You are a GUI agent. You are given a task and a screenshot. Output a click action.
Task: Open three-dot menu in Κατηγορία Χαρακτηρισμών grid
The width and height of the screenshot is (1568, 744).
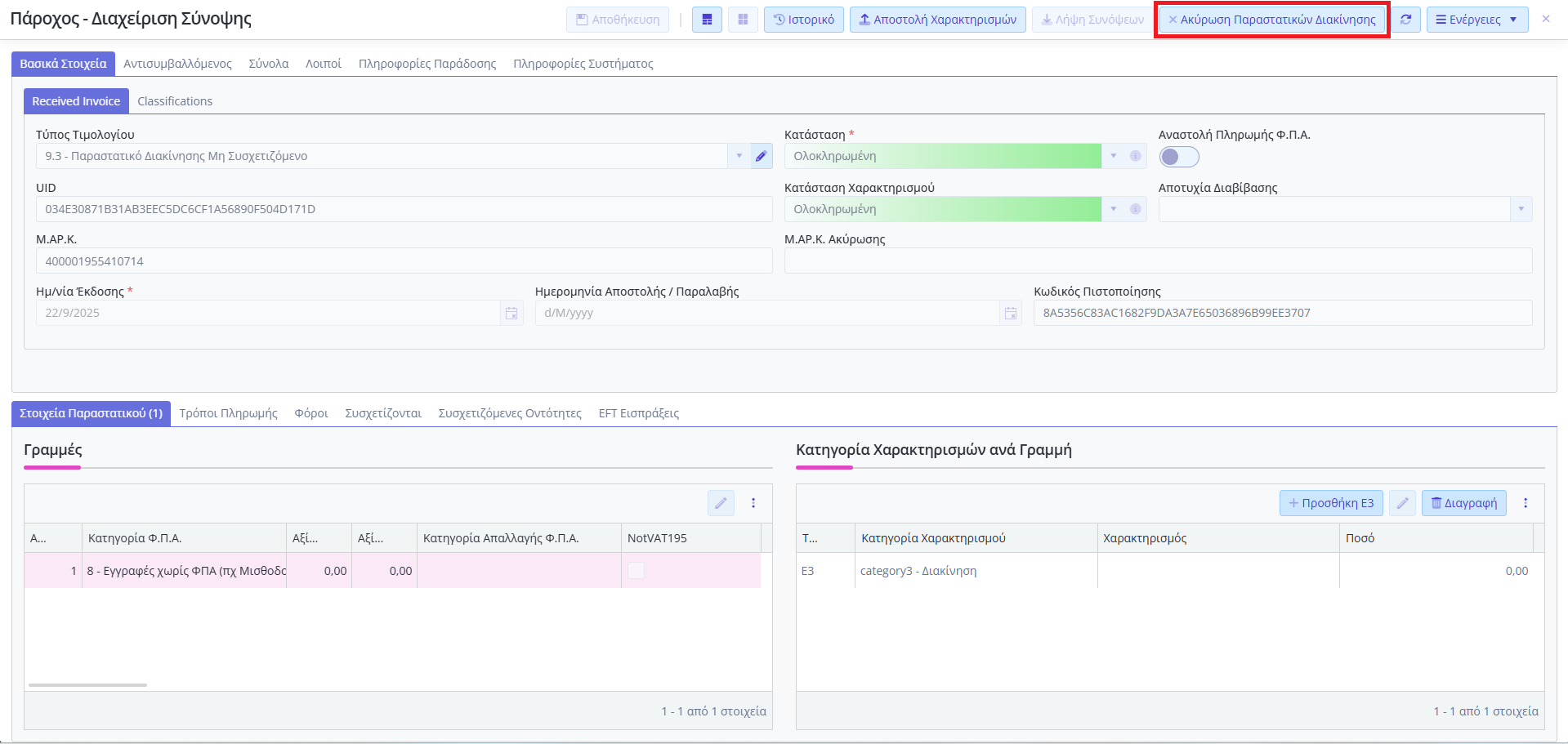(1526, 503)
